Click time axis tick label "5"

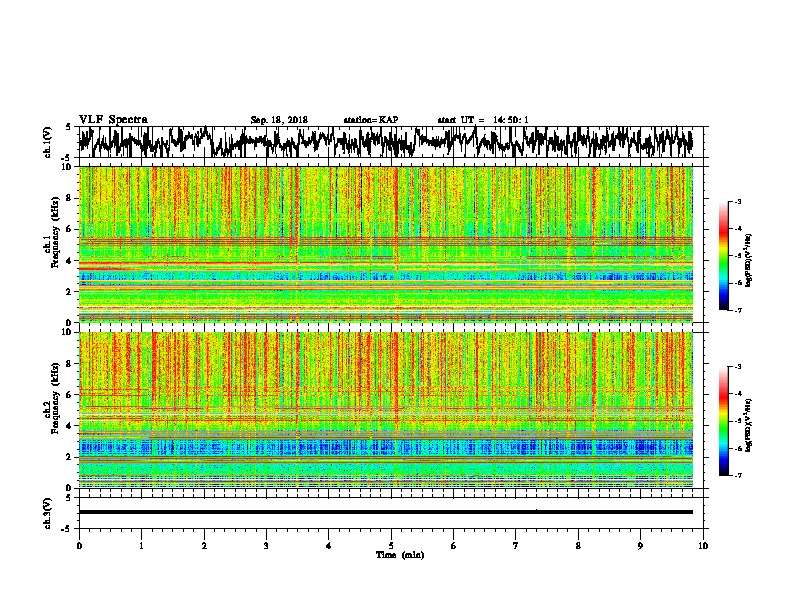pyautogui.click(x=391, y=546)
